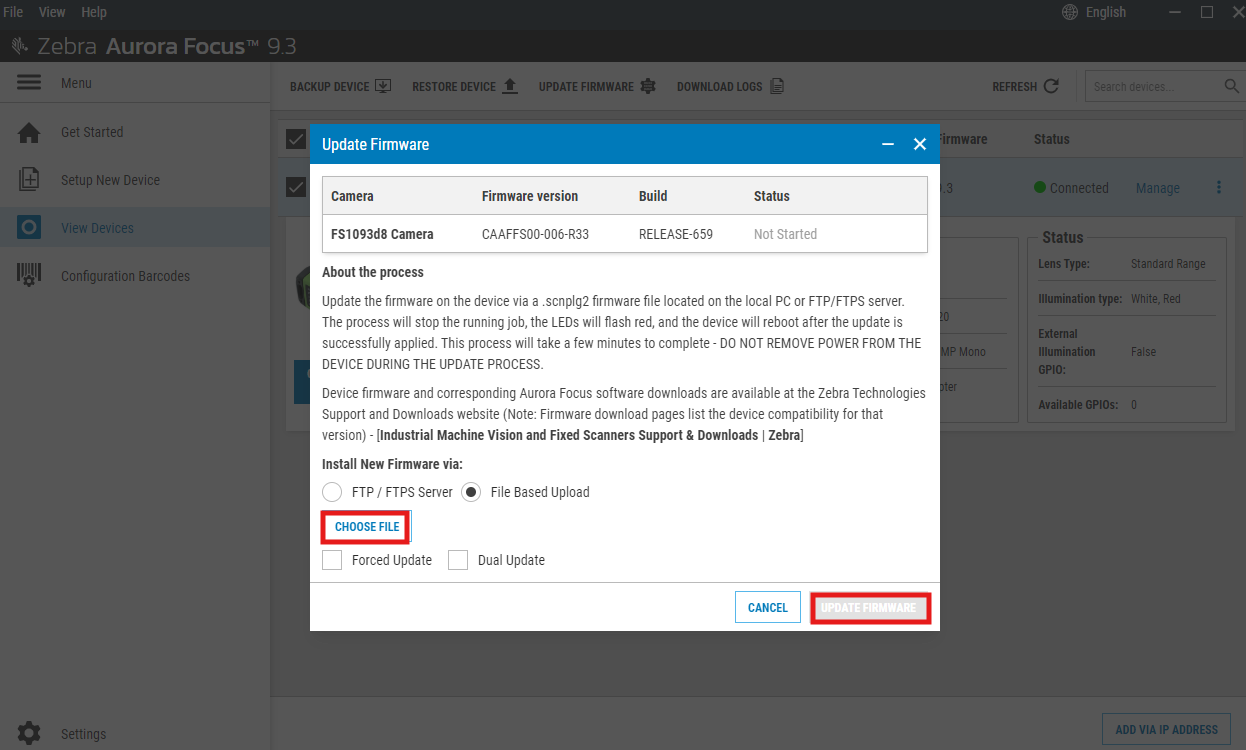Screen dimensions: 1246x750
Task: Enable the Forced Update checkbox
Action: click(x=332, y=560)
